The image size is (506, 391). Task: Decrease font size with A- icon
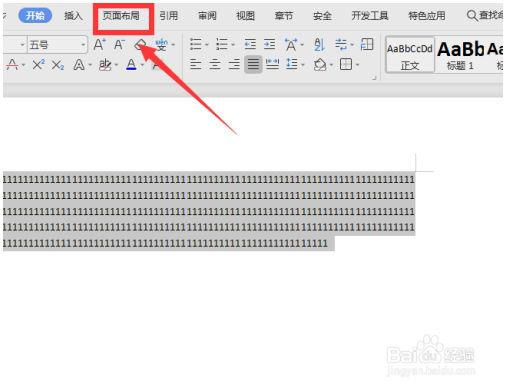coord(119,44)
